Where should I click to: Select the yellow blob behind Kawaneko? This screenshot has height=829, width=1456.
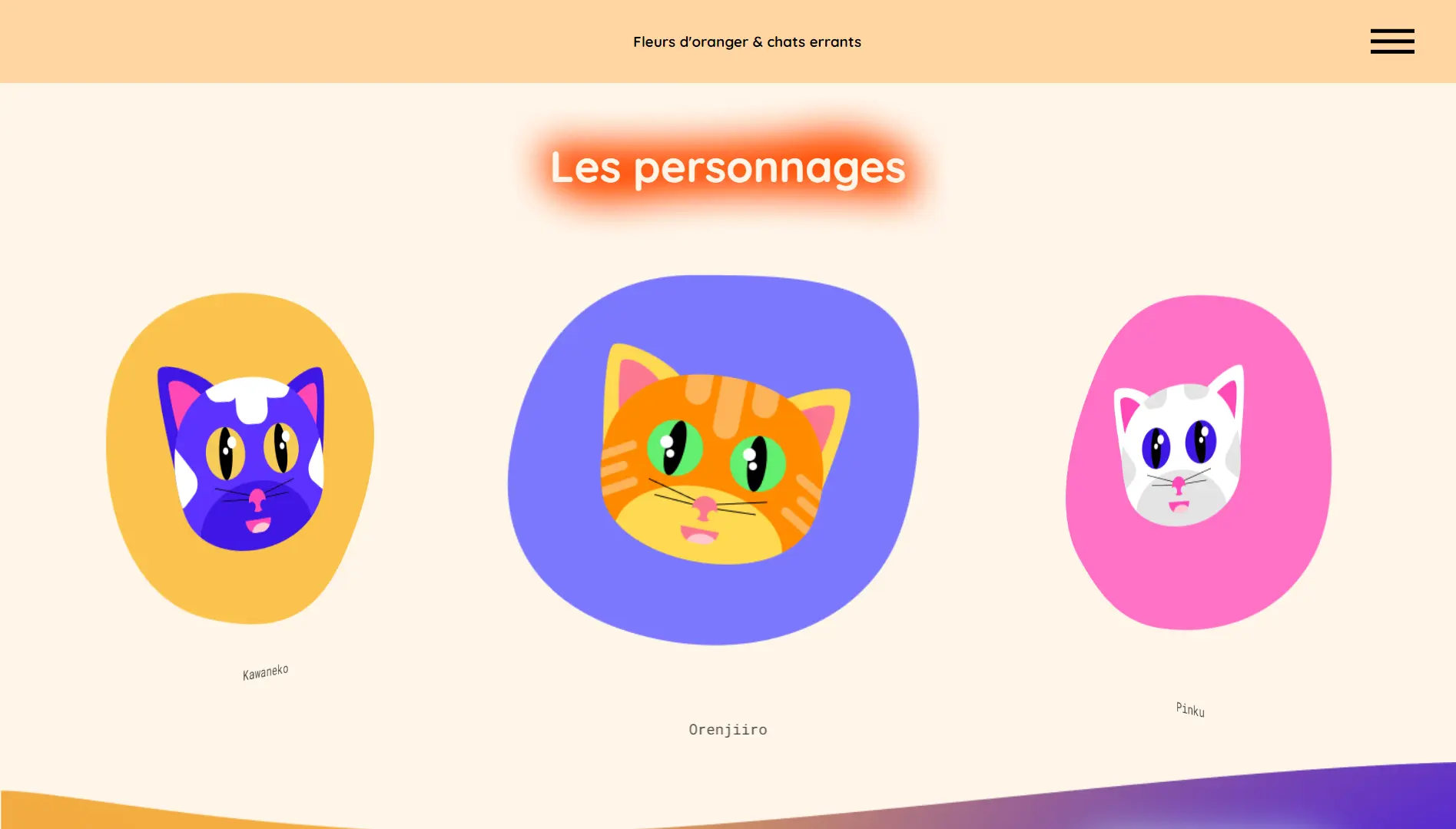click(x=240, y=458)
